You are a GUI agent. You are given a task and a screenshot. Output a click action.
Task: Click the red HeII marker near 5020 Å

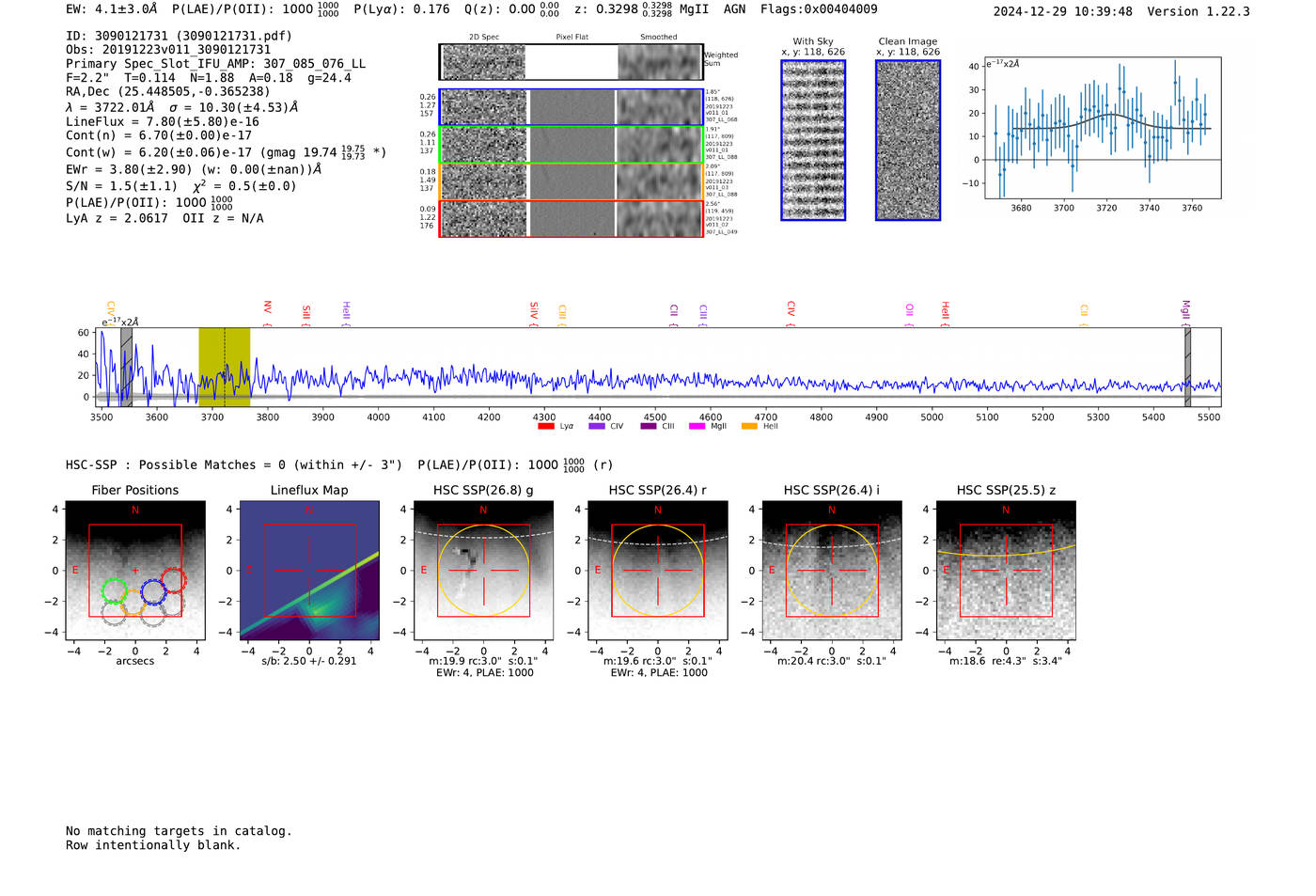click(946, 314)
